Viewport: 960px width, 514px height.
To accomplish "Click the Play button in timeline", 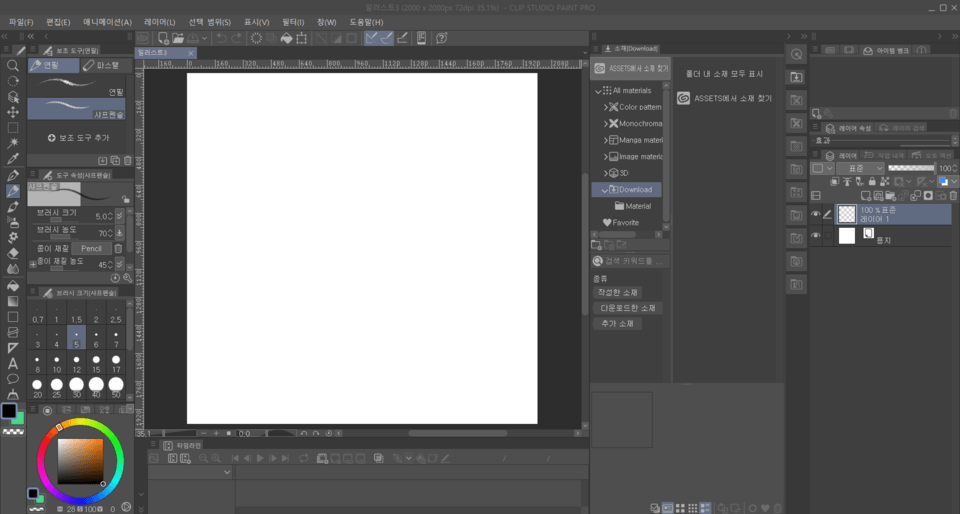I will pyautogui.click(x=260, y=458).
